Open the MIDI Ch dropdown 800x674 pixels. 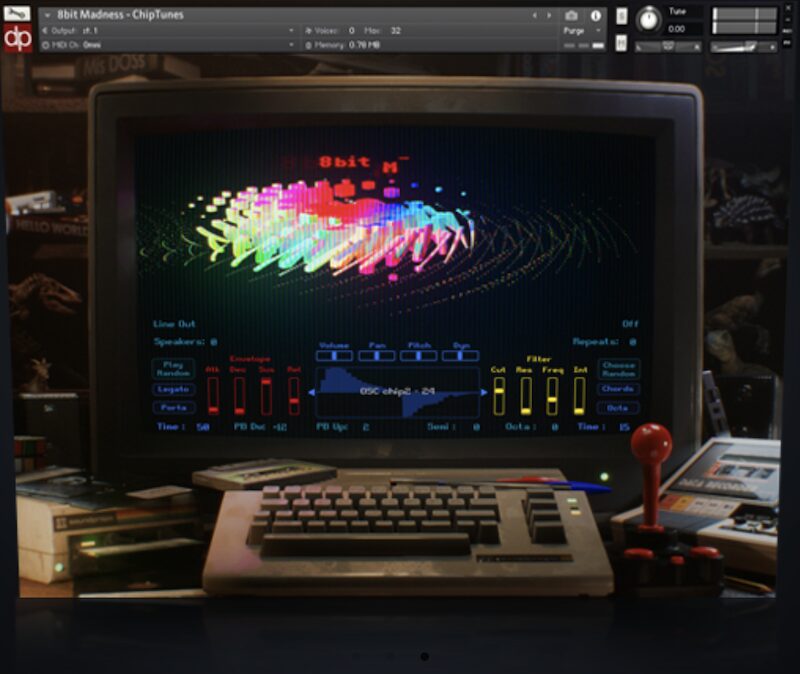(291, 45)
